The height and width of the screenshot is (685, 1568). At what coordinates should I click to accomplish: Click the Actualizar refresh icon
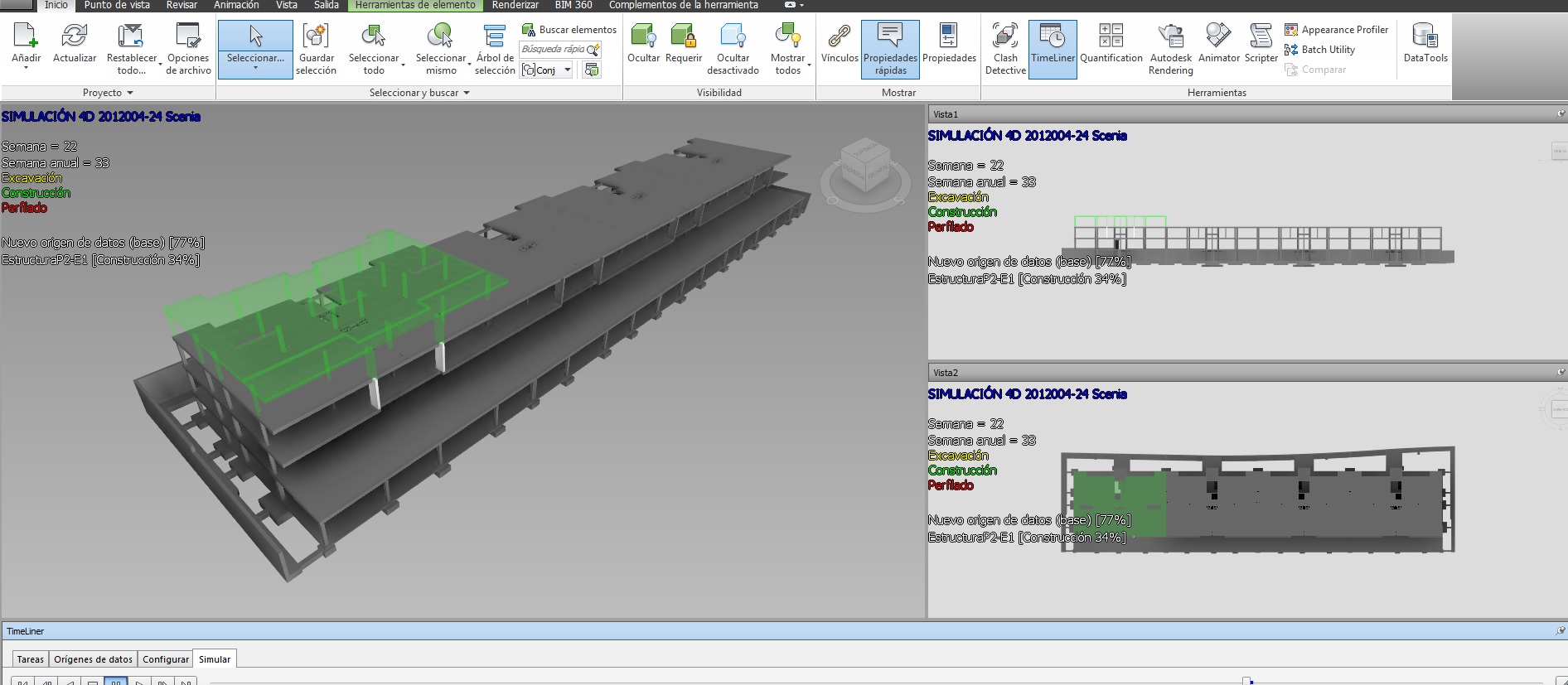75,36
